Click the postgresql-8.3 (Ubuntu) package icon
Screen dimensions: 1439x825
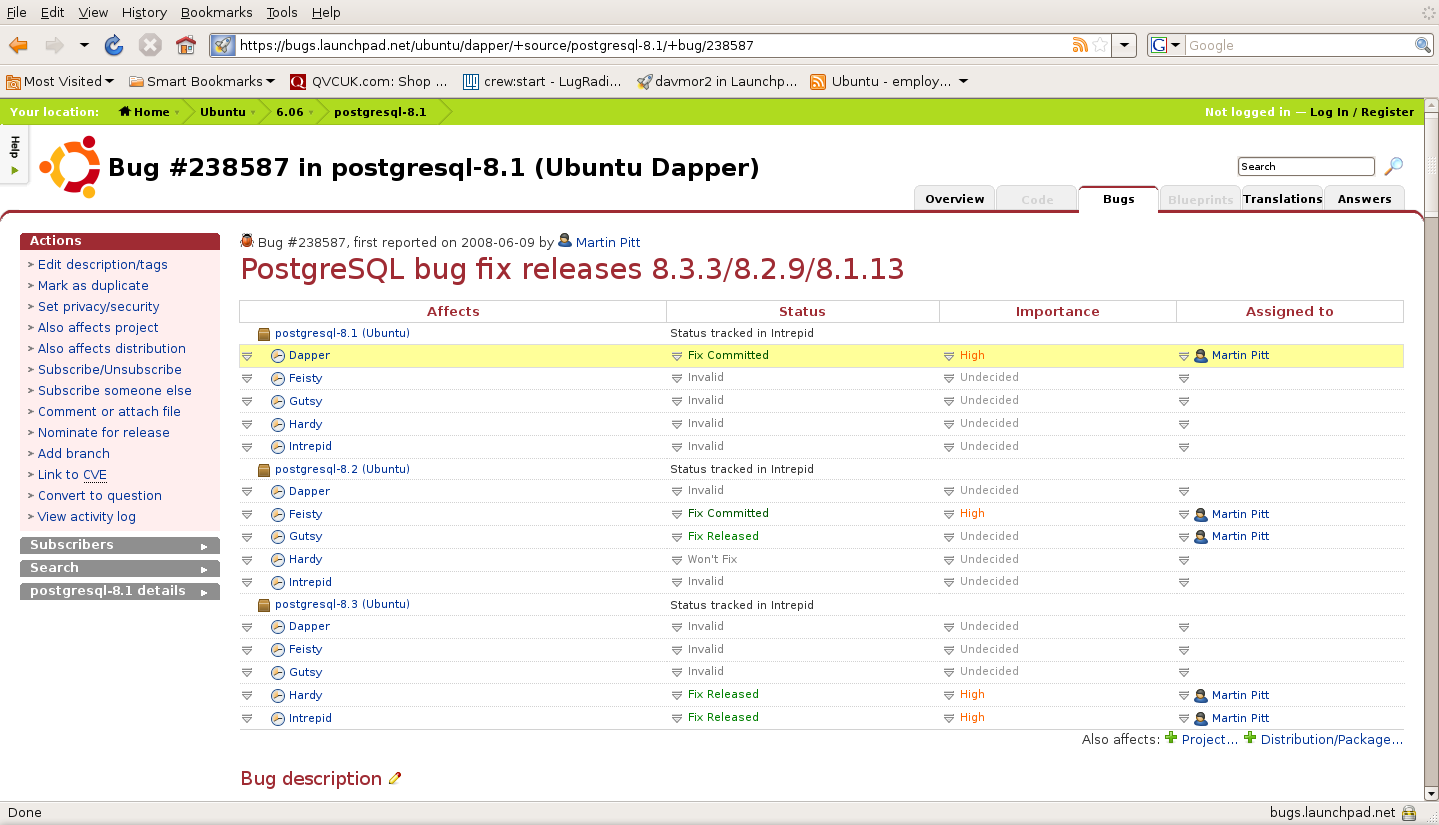pos(264,605)
